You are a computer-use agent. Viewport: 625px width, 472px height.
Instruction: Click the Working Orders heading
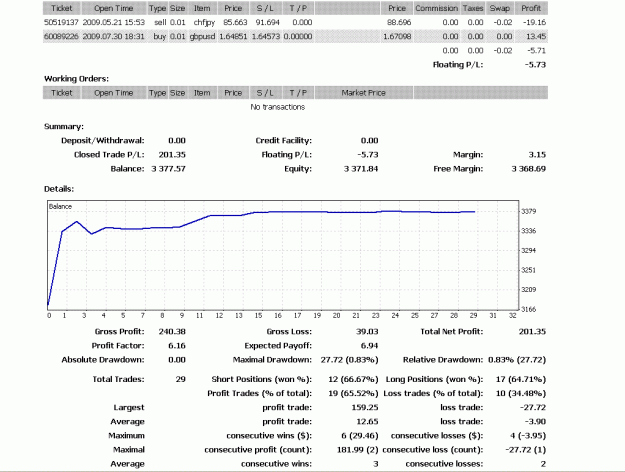click(76, 79)
